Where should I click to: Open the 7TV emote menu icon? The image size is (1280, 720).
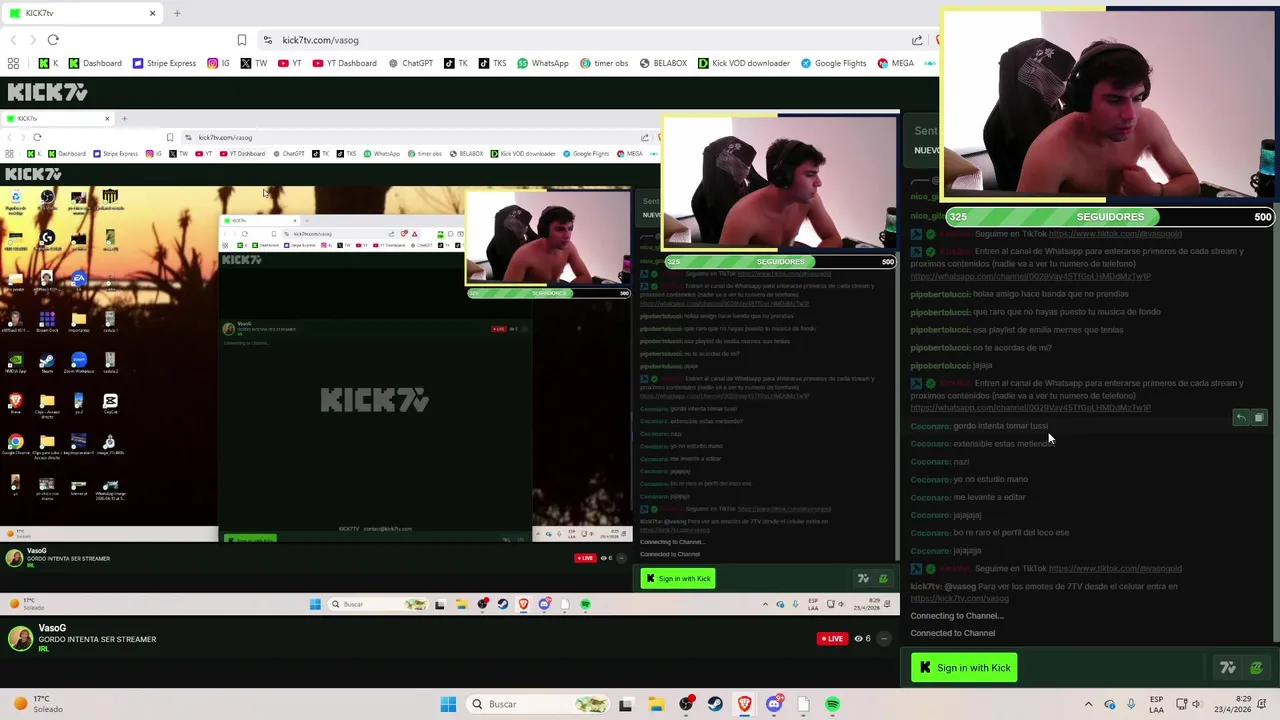1228,668
